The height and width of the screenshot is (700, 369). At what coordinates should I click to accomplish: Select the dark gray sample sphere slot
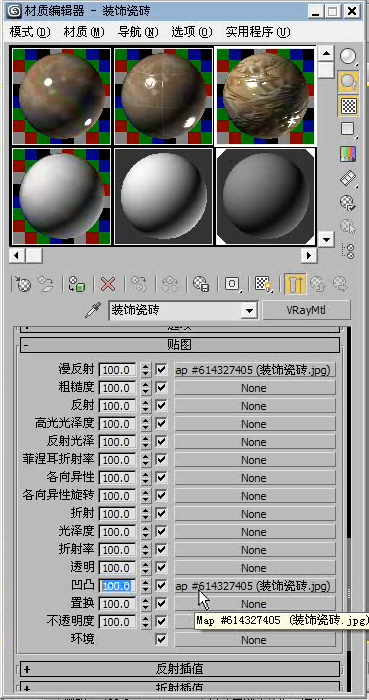coord(265,196)
